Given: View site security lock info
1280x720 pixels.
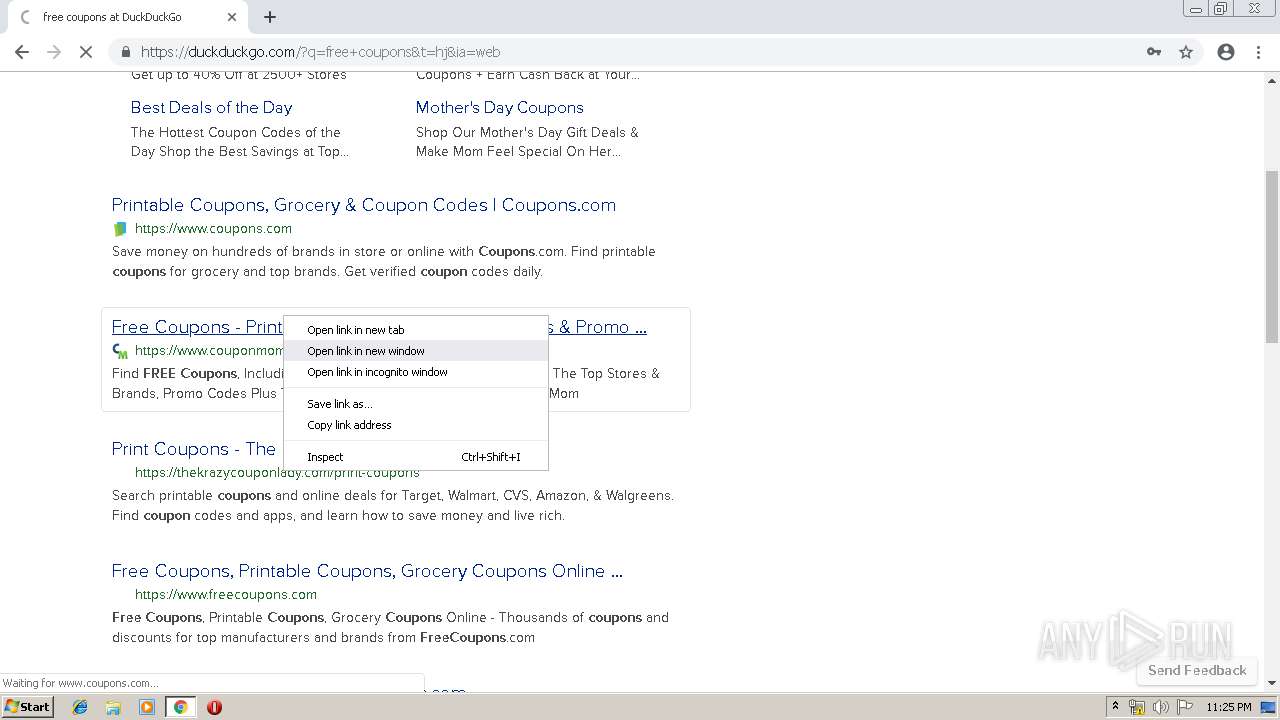Looking at the screenshot, I should click(125, 52).
